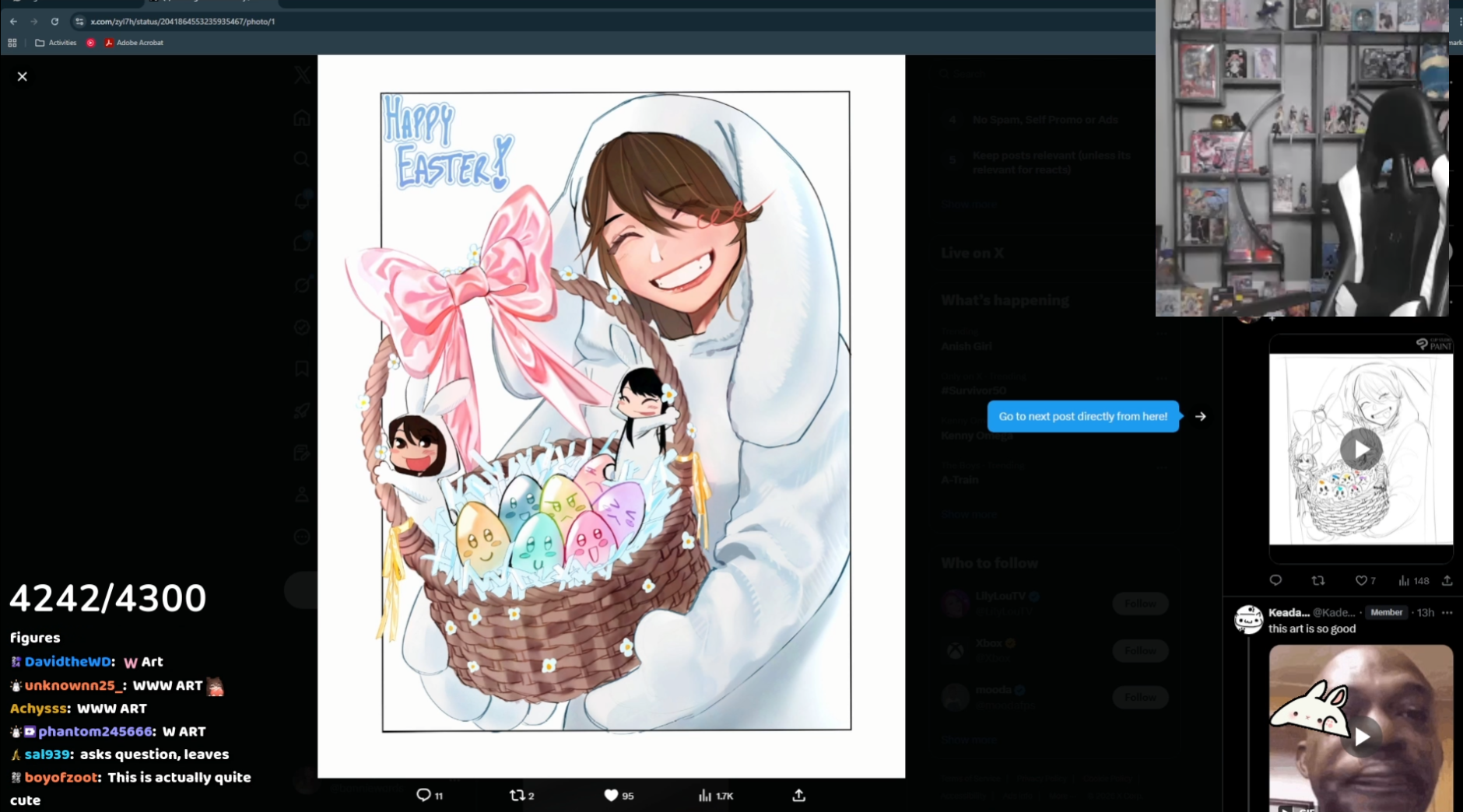Viewport: 1463px width, 812px height.
Task: Open the 13h timestamp on Keada's reply
Action: 1426,612
